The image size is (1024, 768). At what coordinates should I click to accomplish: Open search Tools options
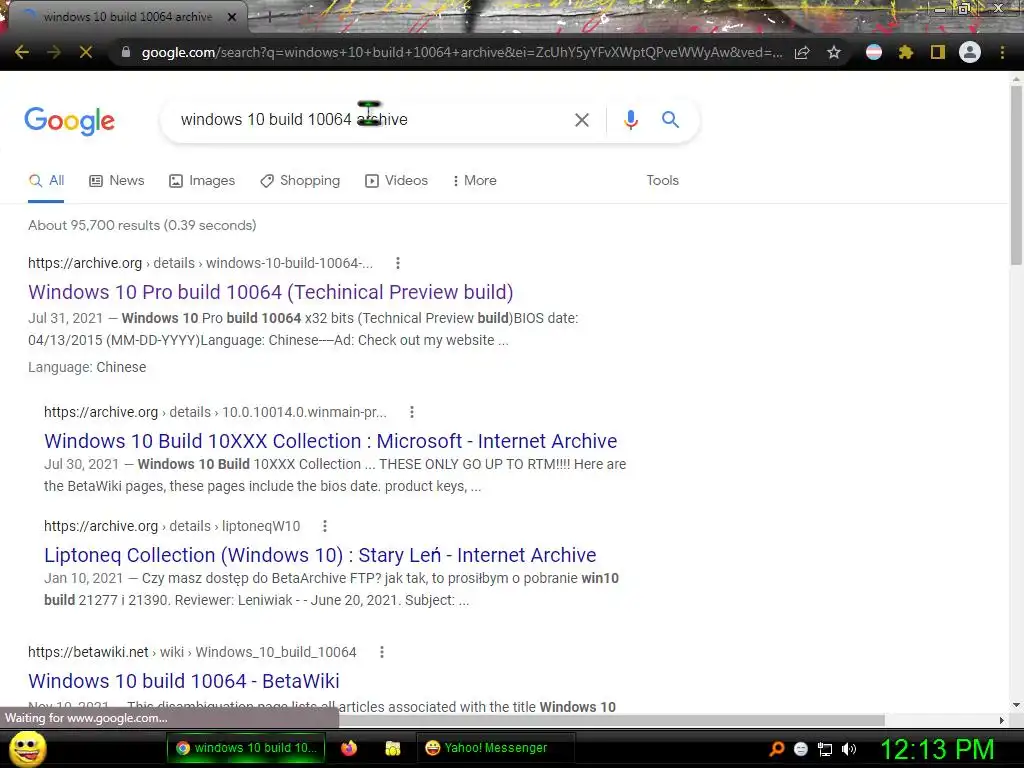click(x=662, y=181)
